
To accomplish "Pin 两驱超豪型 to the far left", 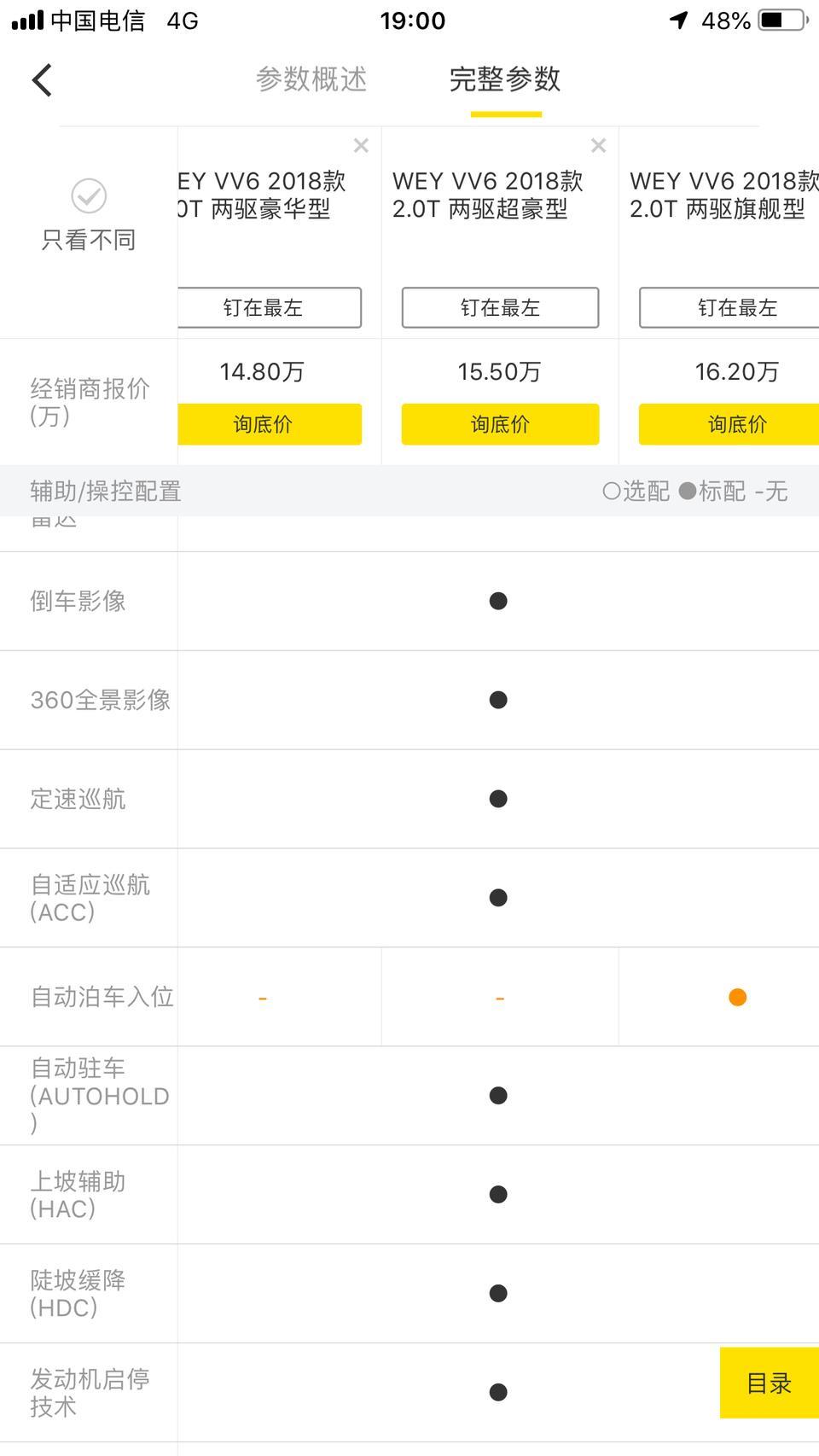I will click(x=500, y=307).
